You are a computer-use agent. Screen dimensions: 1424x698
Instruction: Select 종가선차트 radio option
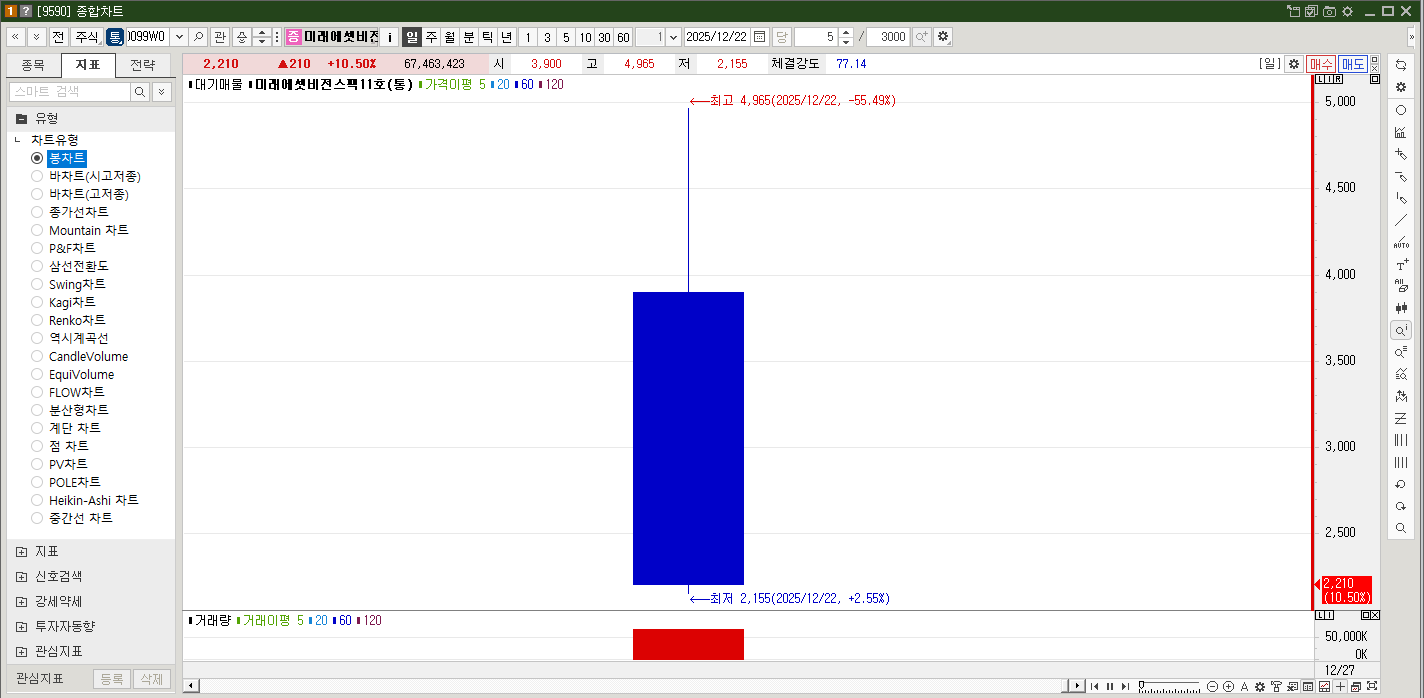pyautogui.click(x=70, y=212)
